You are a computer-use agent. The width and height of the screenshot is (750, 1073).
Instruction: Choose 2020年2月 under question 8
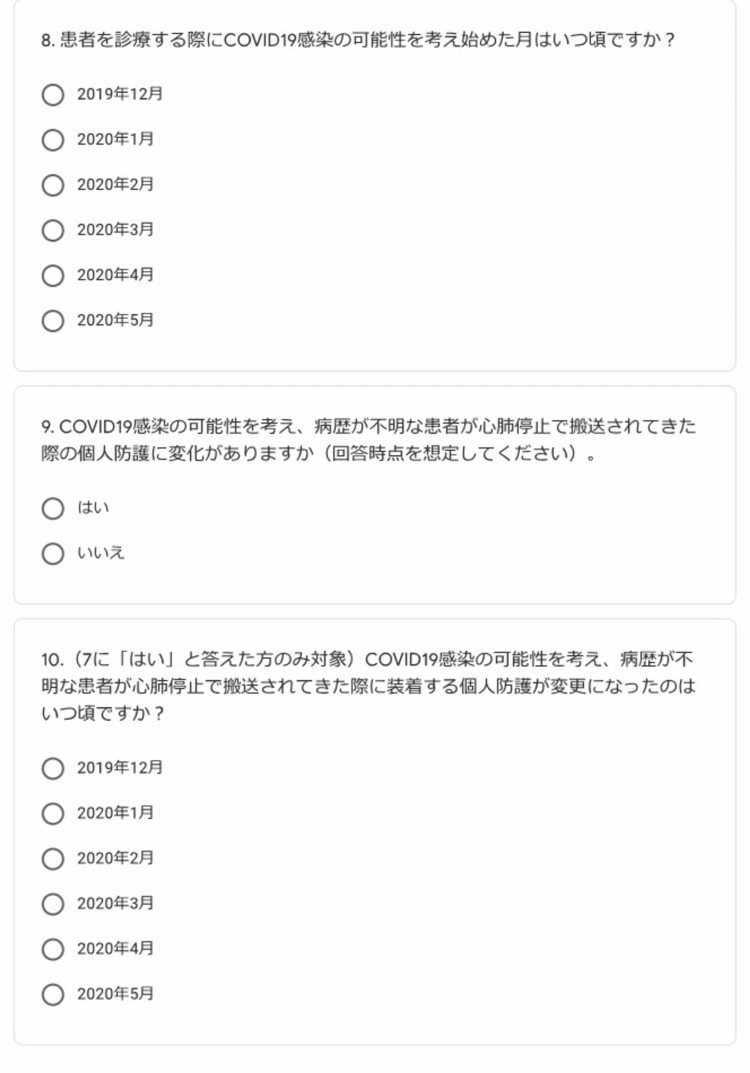point(53,185)
